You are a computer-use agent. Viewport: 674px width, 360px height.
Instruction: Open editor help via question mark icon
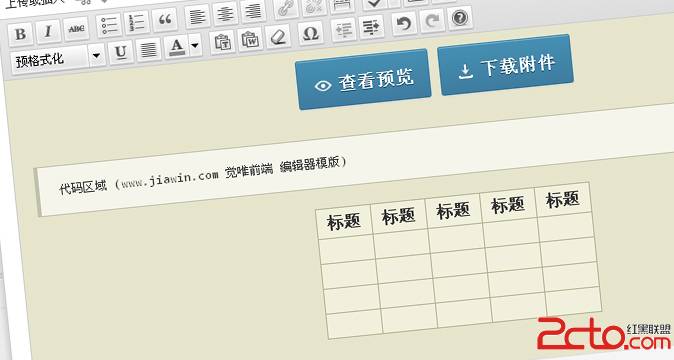pos(460,18)
